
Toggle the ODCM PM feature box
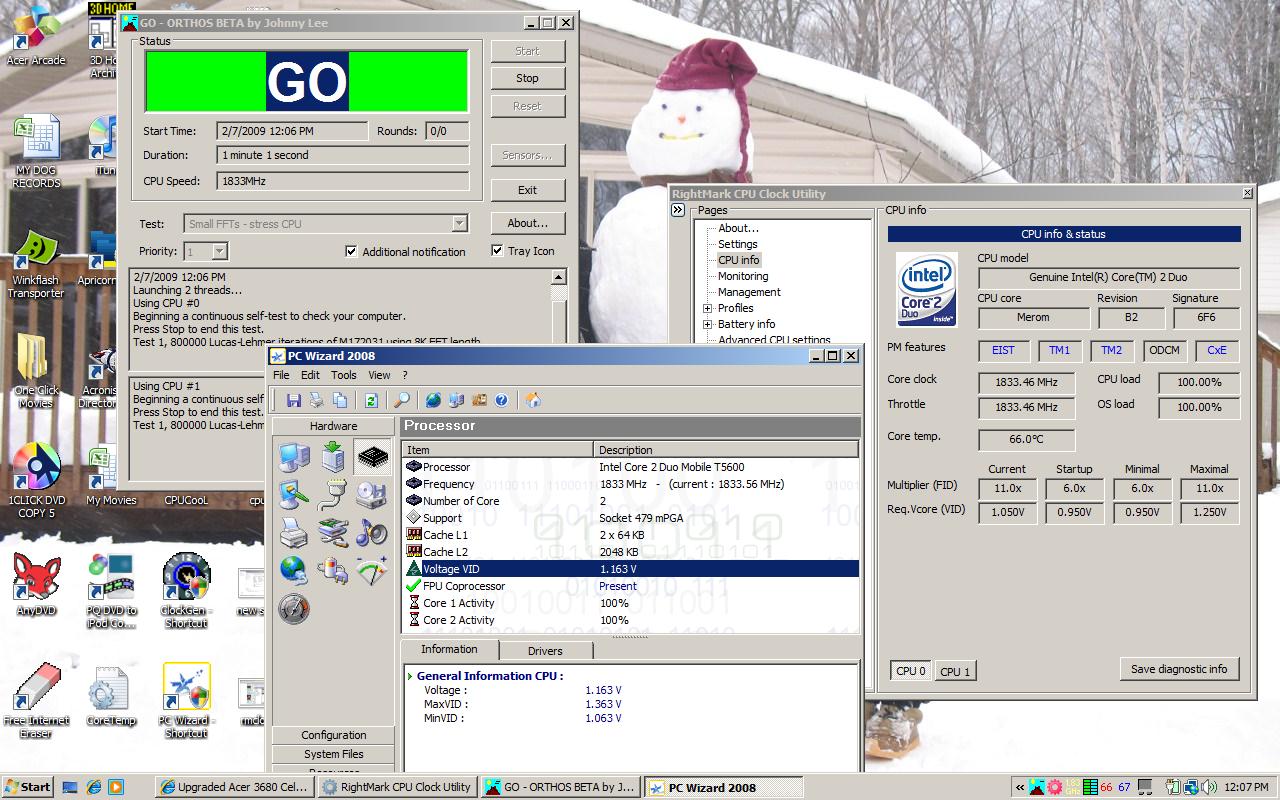(1163, 350)
